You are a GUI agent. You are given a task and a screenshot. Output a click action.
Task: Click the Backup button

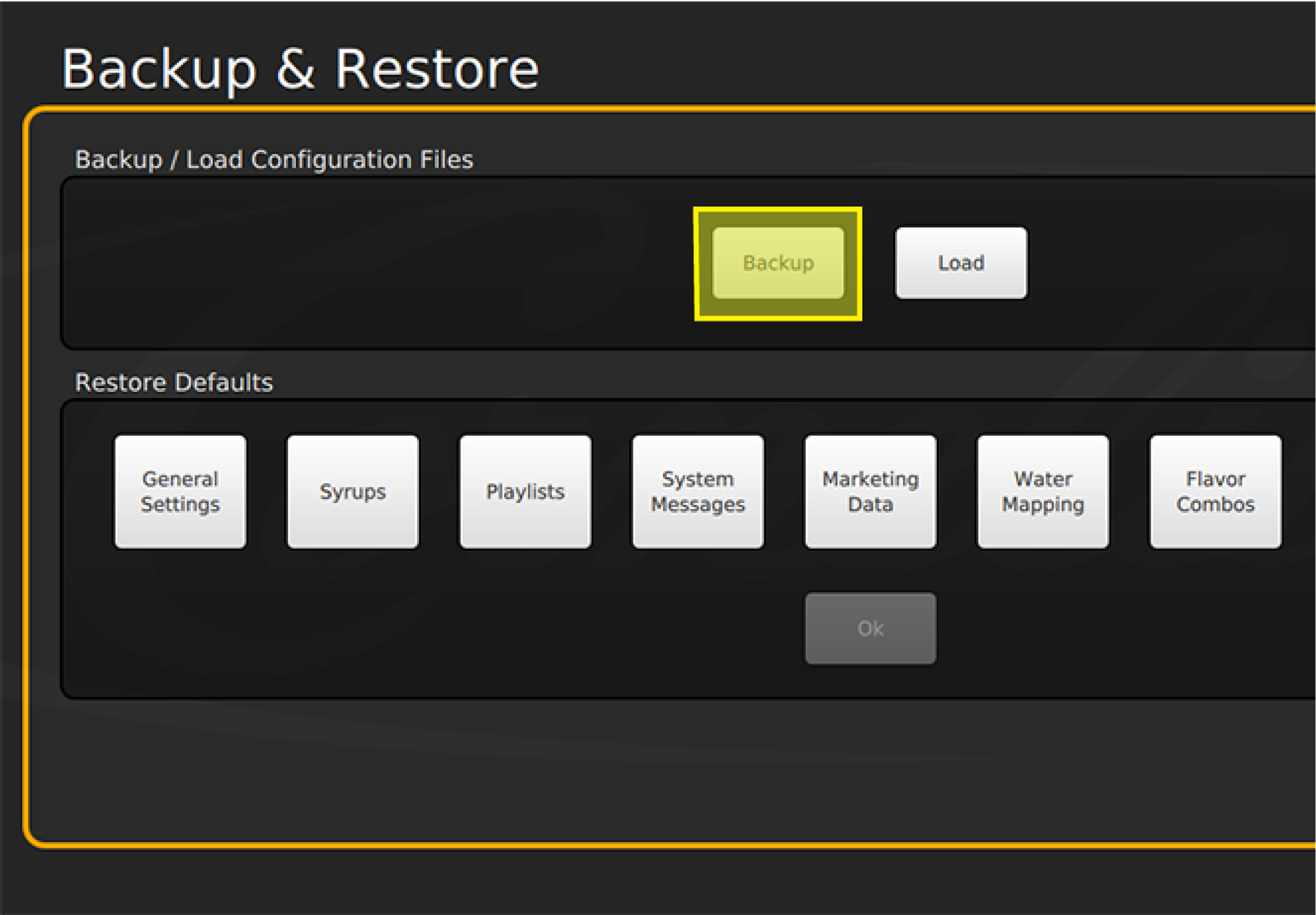pyautogui.click(x=778, y=263)
